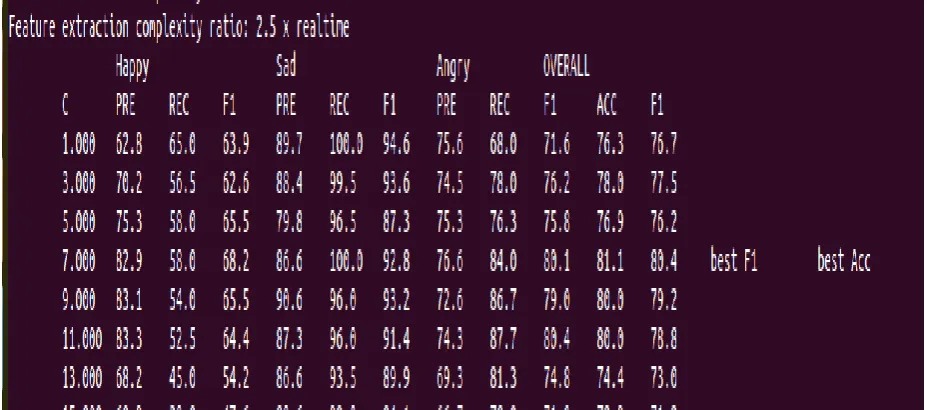Click value '99.5' in the 3.000 row

[x=343, y=183]
